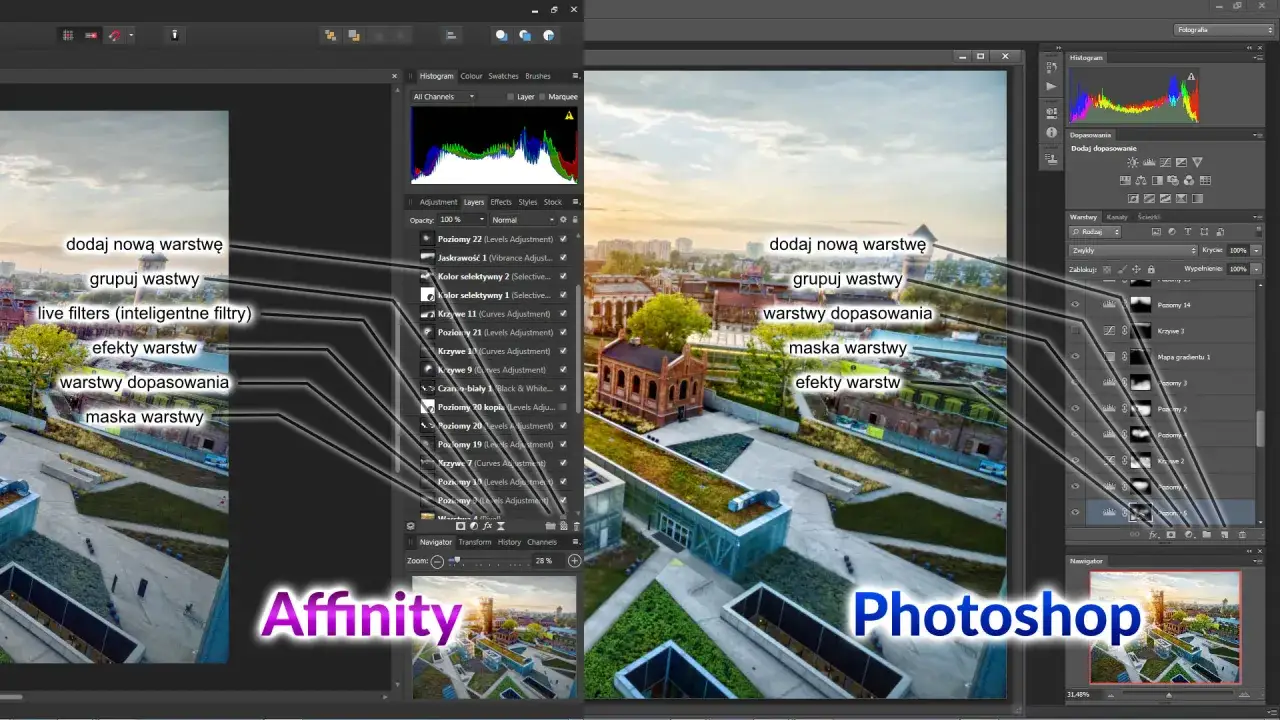Open the Normal blend mode dropdown in Affinity
Screen dimensions: 1280x720
(x=524, y=219)
